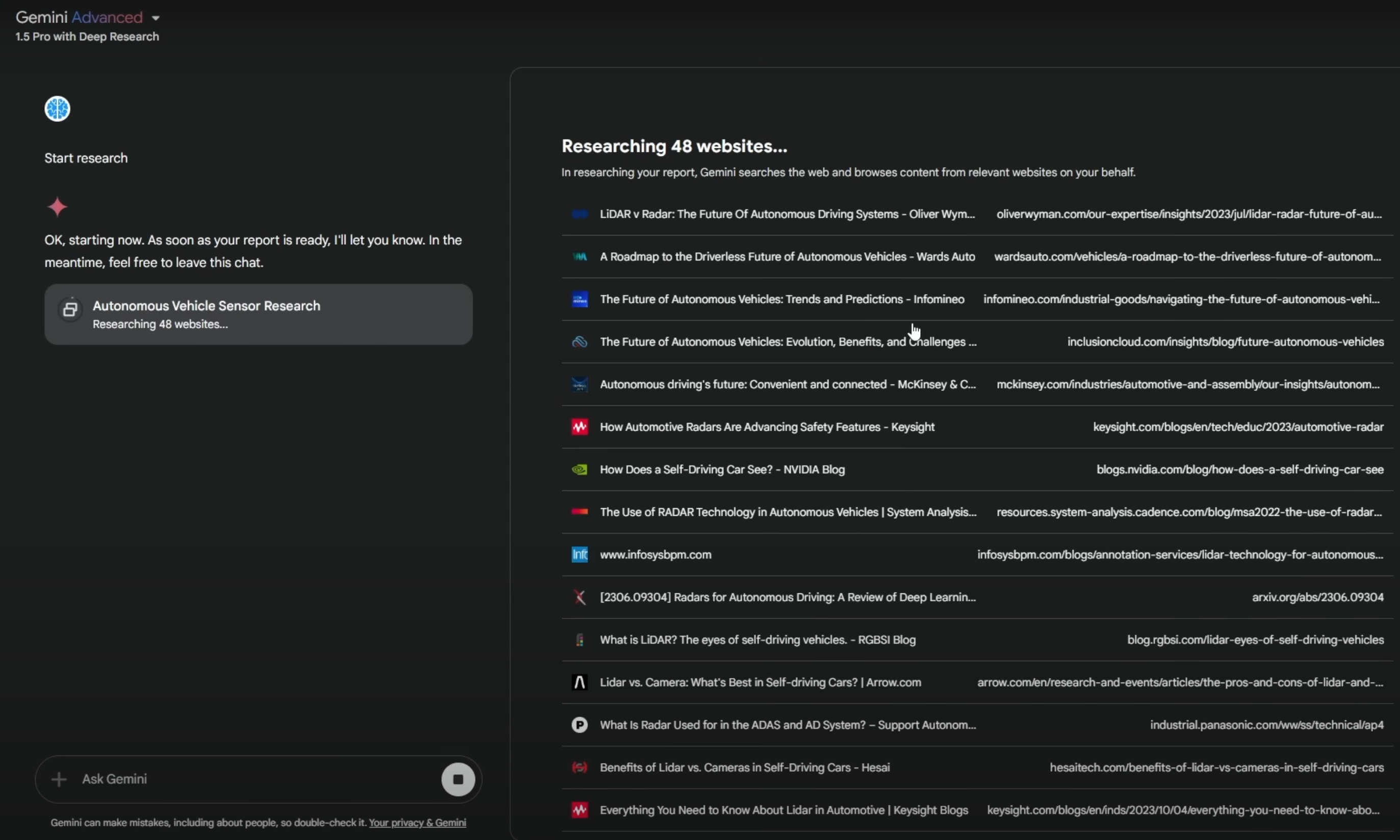The width and height of the screenshot is (1400, 840).
Task: Open the Keysight Automotive Radars link
Action: click(x=766, y=427)
